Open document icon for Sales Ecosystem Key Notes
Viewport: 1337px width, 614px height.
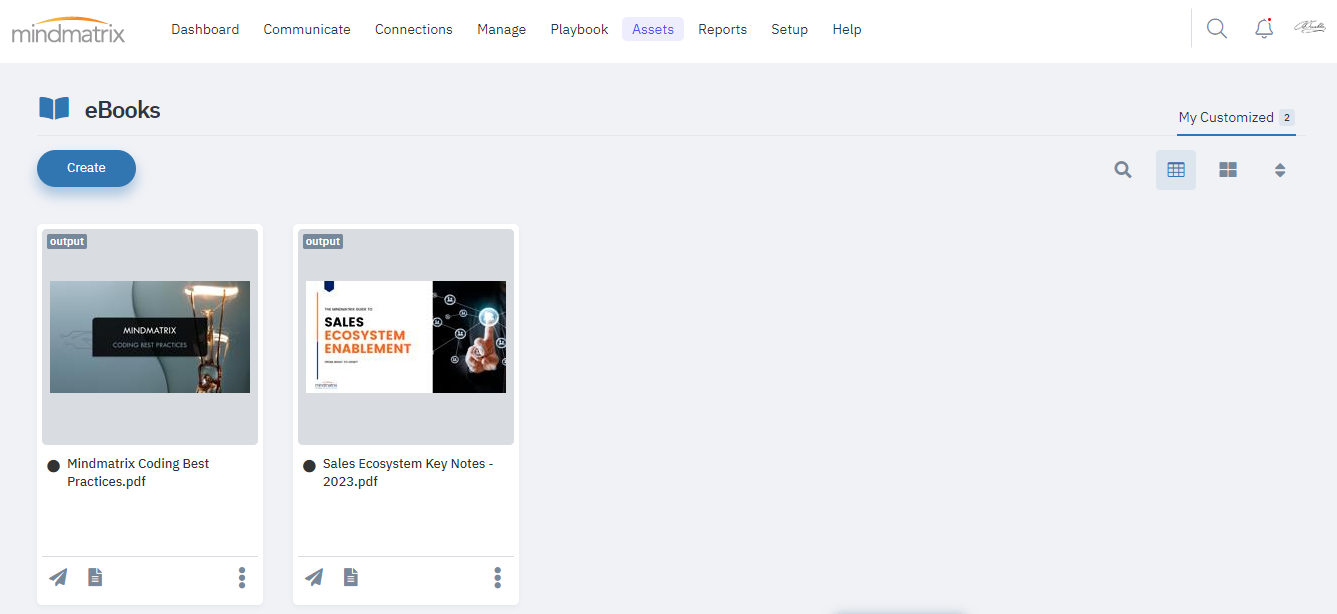tap(351, 577)
